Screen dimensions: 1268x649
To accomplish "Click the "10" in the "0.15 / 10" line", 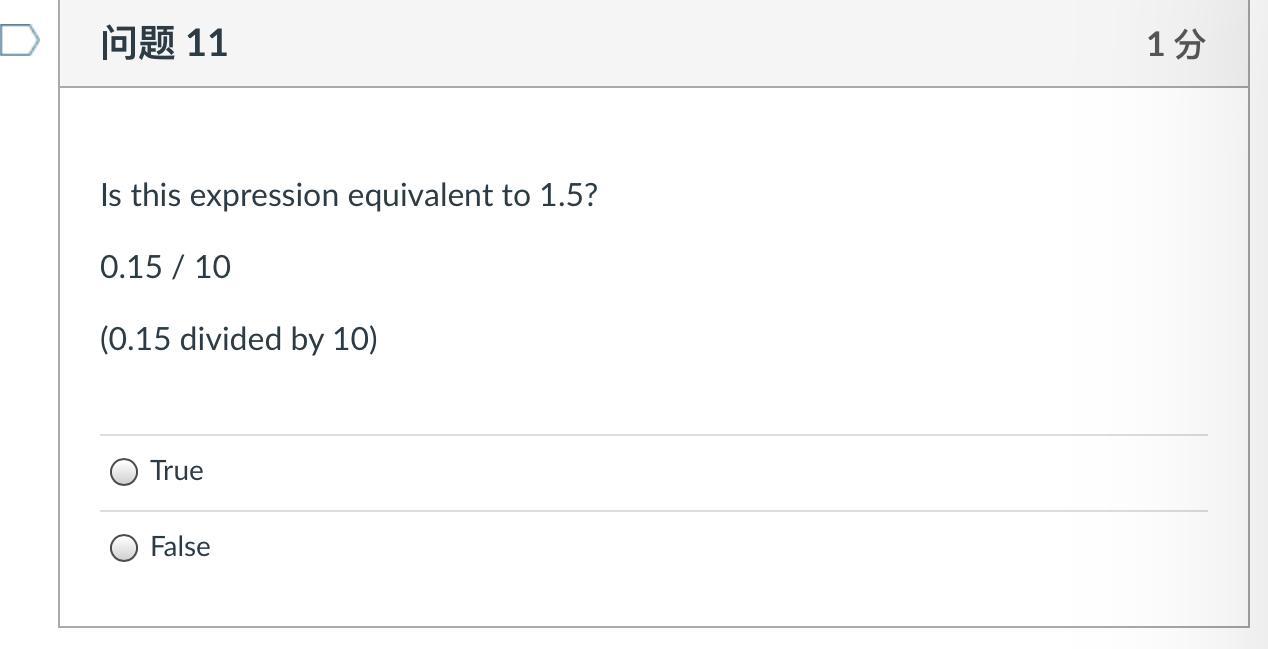I will pos(212,267).
